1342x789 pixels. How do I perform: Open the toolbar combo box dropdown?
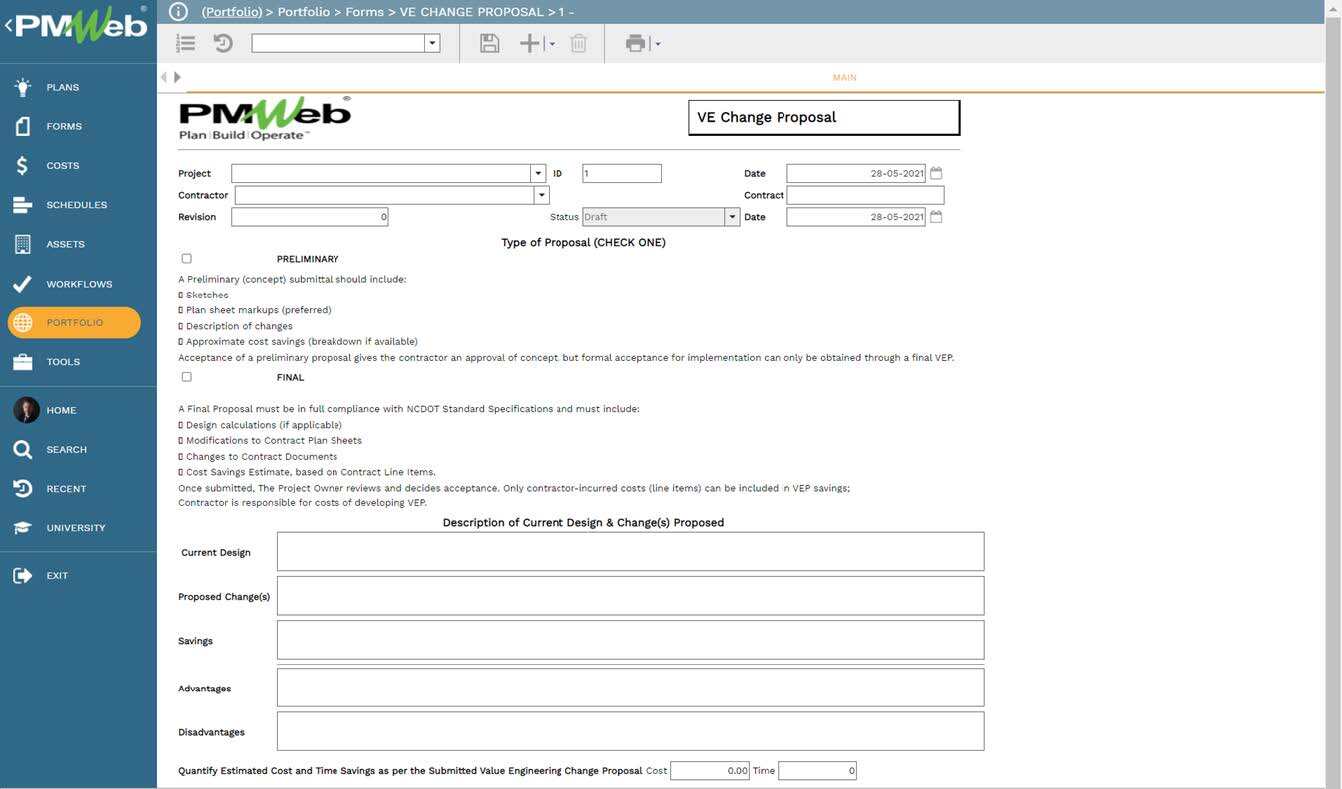[x=432, y=43]
